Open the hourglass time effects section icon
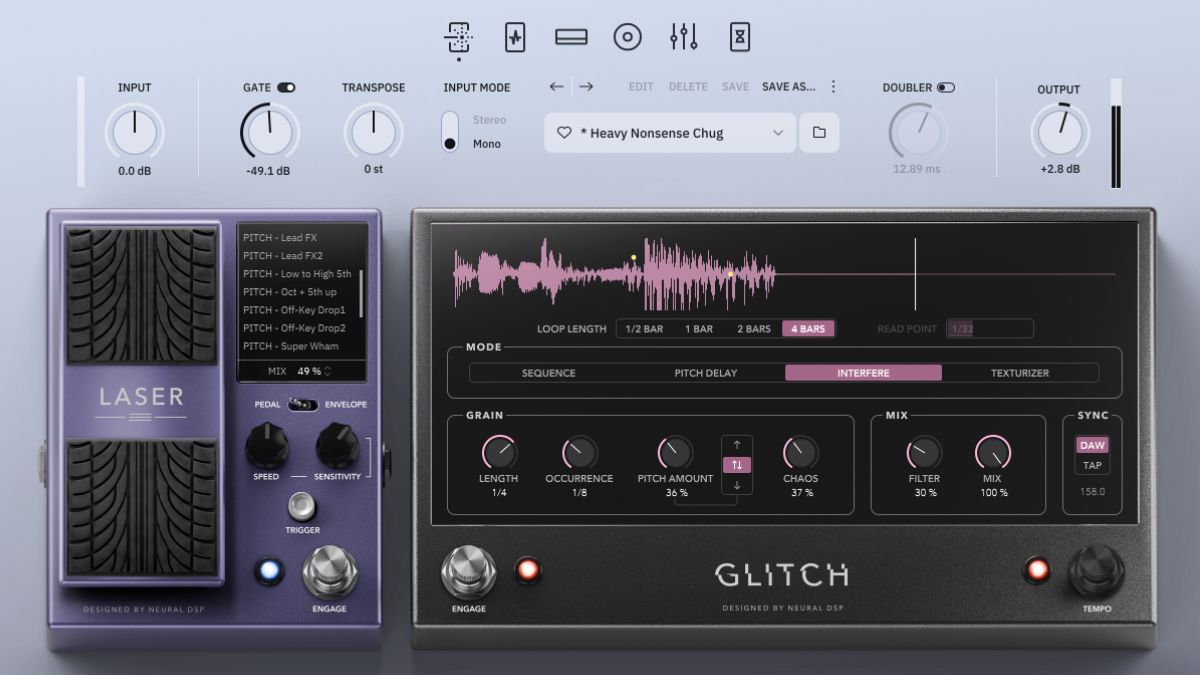The width and height of the screenshot is (1200, 675). (x=739, y=38)
